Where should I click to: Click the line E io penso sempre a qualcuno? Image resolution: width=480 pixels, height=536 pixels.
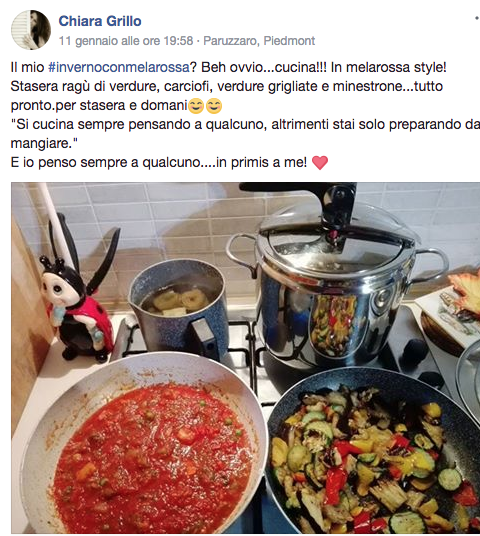(x=159, y=162)
